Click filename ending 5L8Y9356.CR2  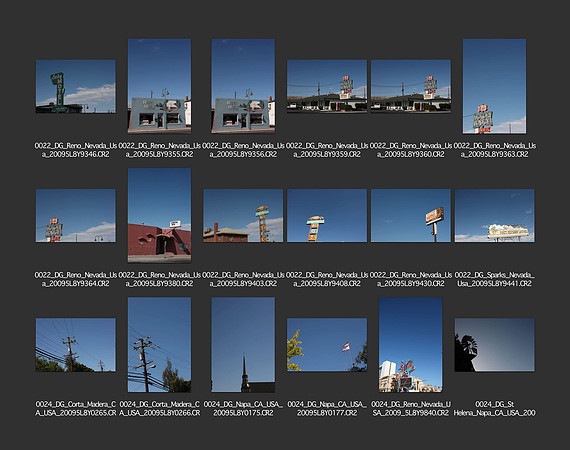pyautogui.click(x=243, y=150)
